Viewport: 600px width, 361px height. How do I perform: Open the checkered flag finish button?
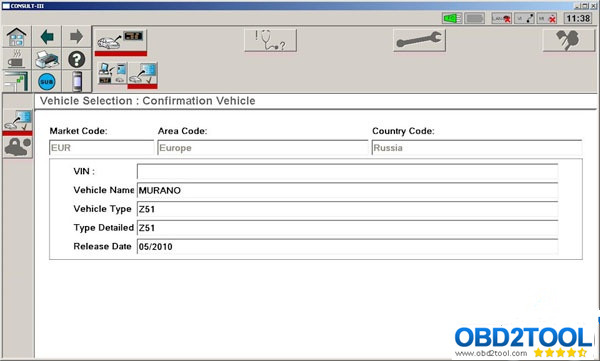click(569, 40)
